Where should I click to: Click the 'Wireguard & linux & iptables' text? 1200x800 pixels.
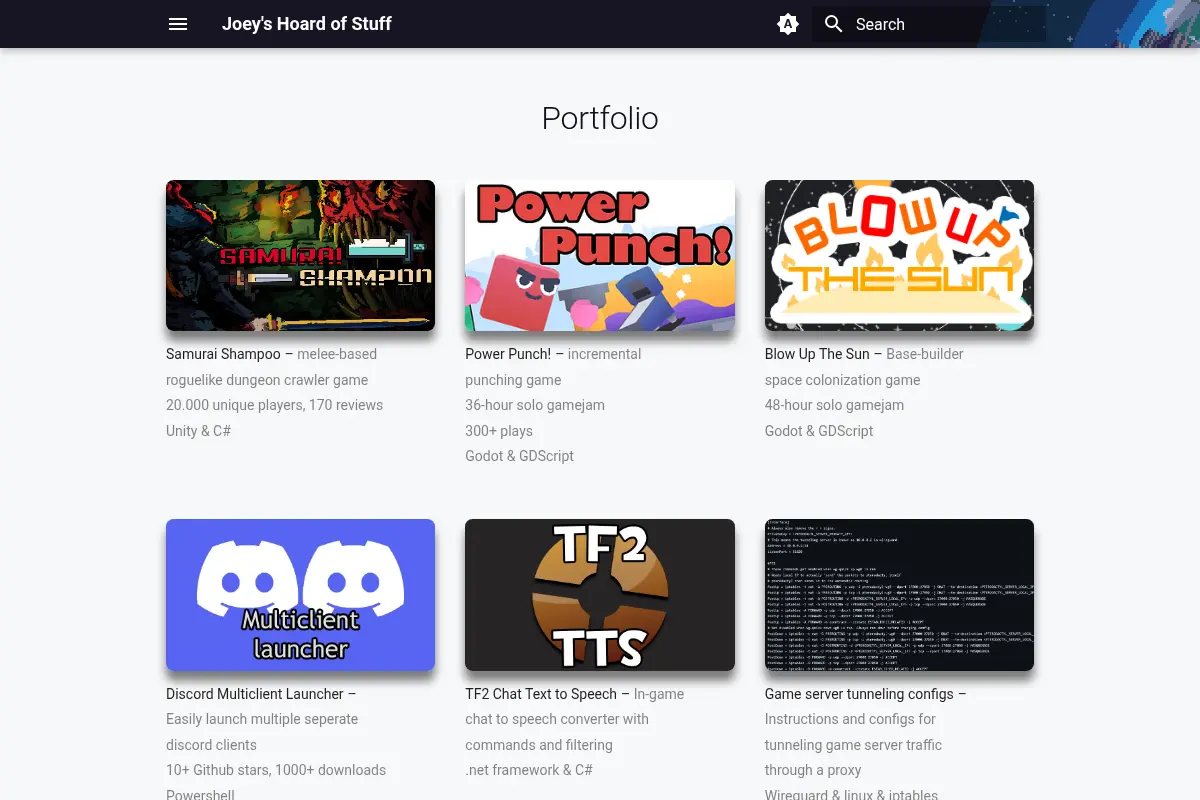click(851, 795)
